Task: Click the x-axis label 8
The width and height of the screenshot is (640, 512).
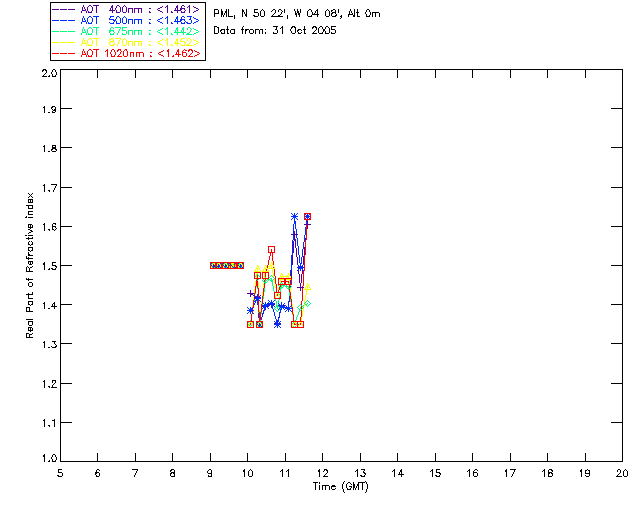Action: tap(173, 473)
